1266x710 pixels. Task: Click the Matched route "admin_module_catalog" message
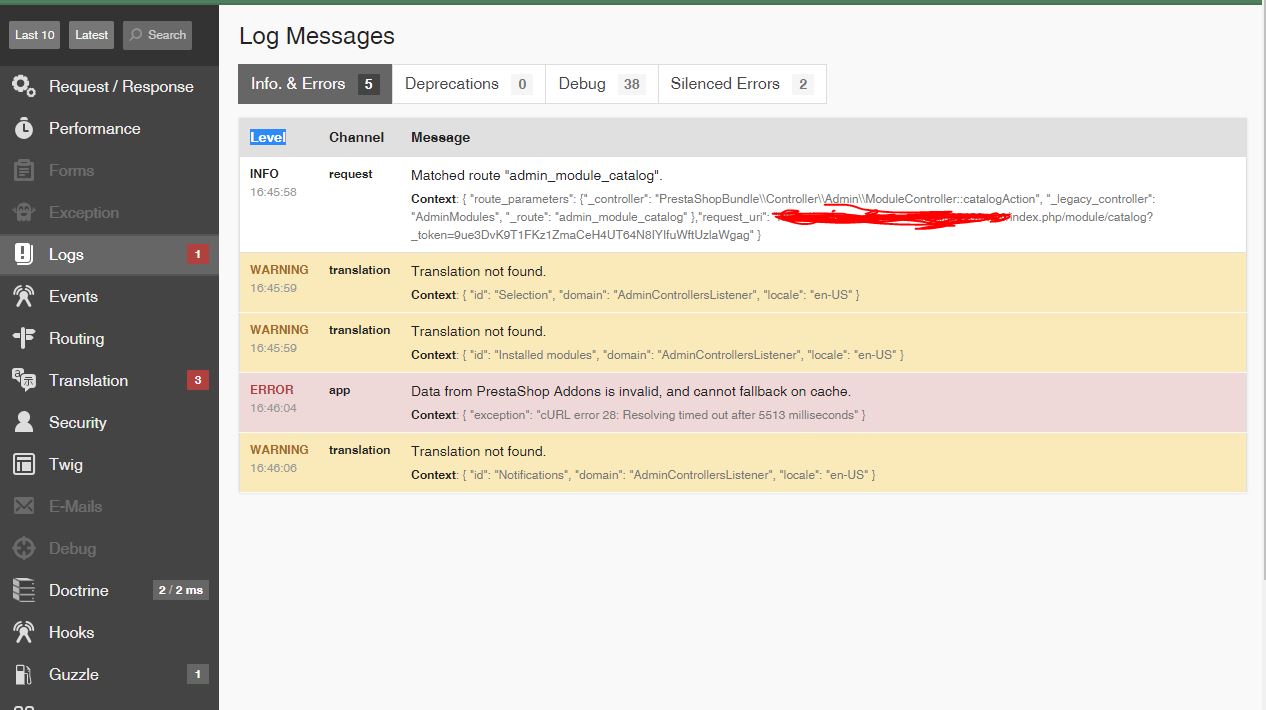tap(537, 175)
